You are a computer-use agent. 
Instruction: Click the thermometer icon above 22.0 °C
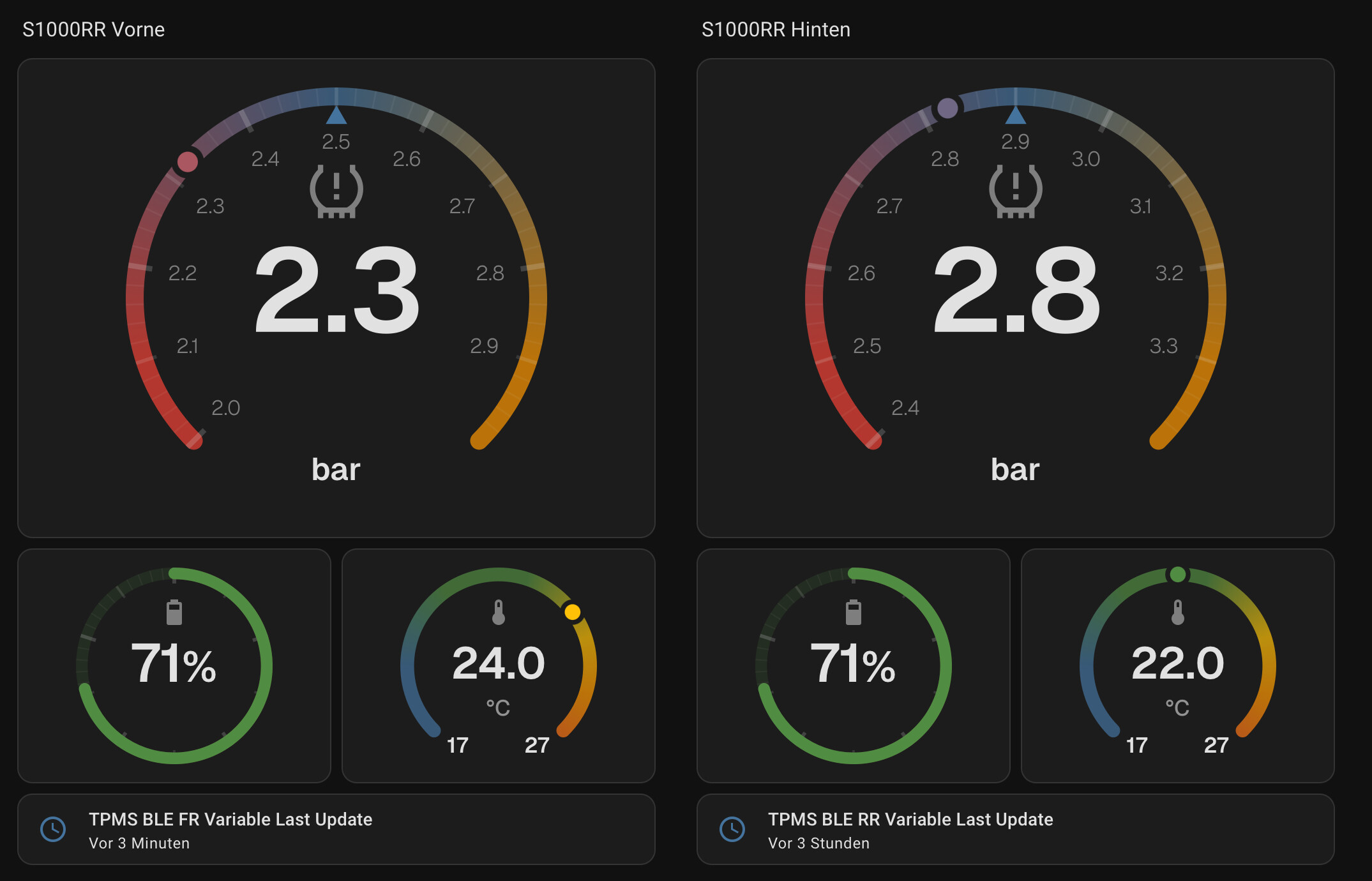coord(1177,612)
